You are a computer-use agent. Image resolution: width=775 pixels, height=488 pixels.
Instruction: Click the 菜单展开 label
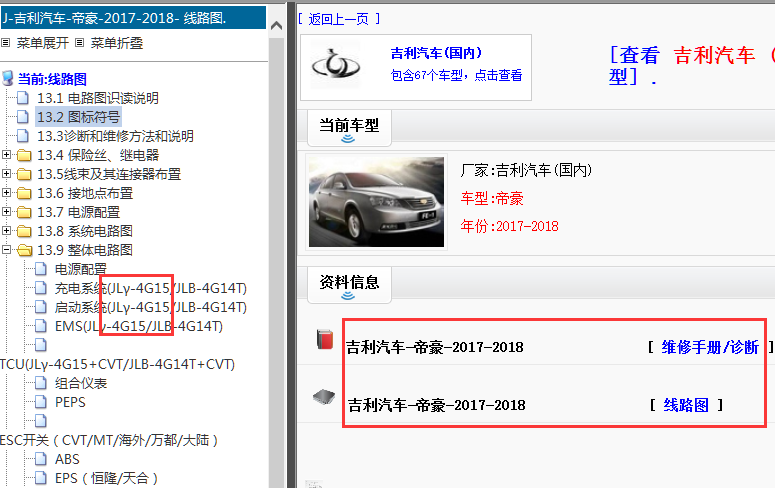pyautogui.click(x=43, y=43)
